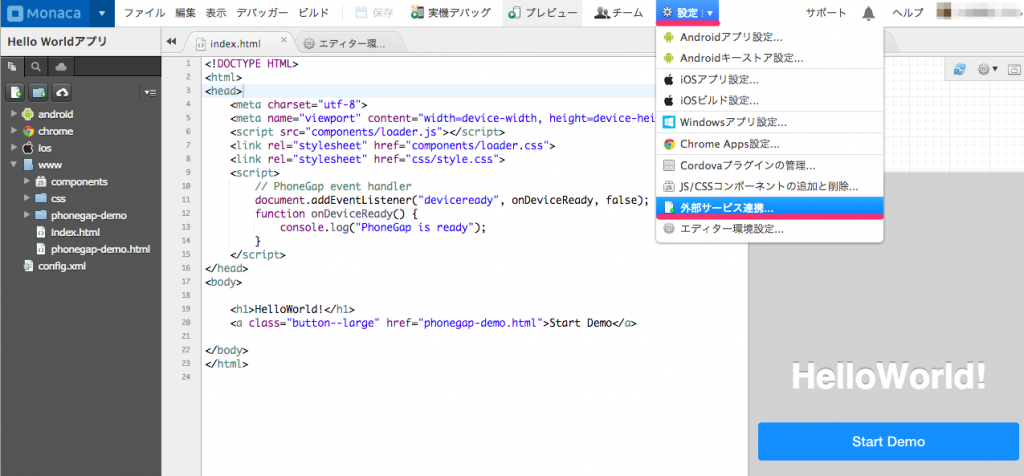Click code line console.log("PhoneGap is ready");
This screenshot has height=476, width=1024.
[383, 228]
